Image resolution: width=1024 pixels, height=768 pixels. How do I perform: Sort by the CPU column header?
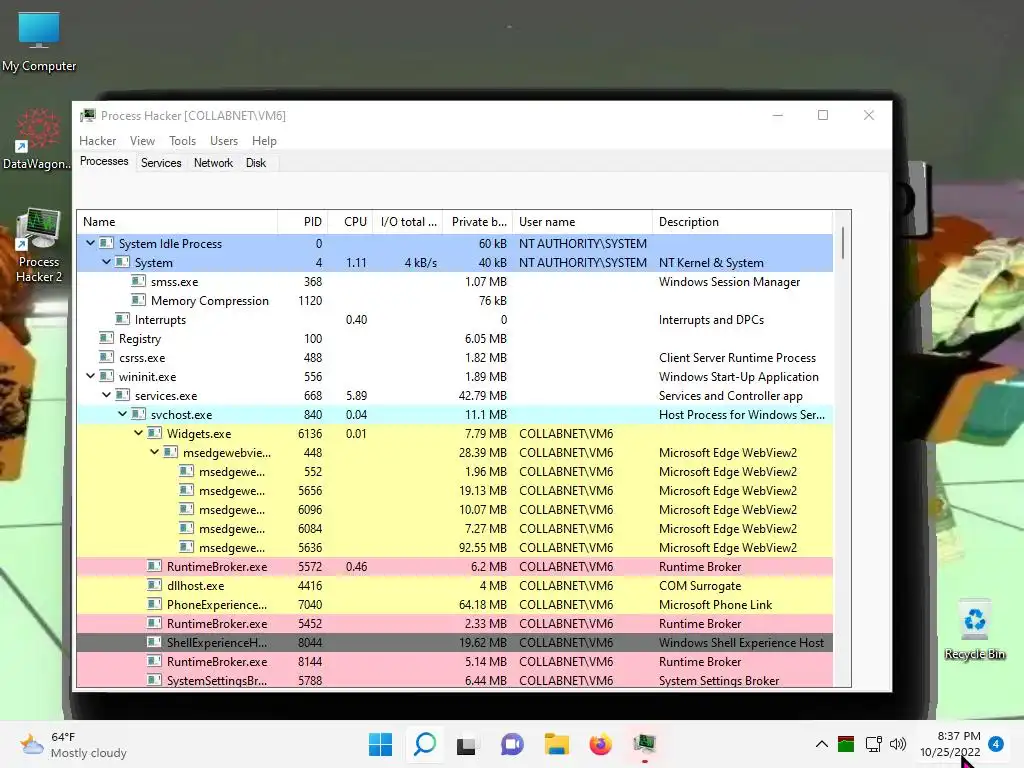351,222
